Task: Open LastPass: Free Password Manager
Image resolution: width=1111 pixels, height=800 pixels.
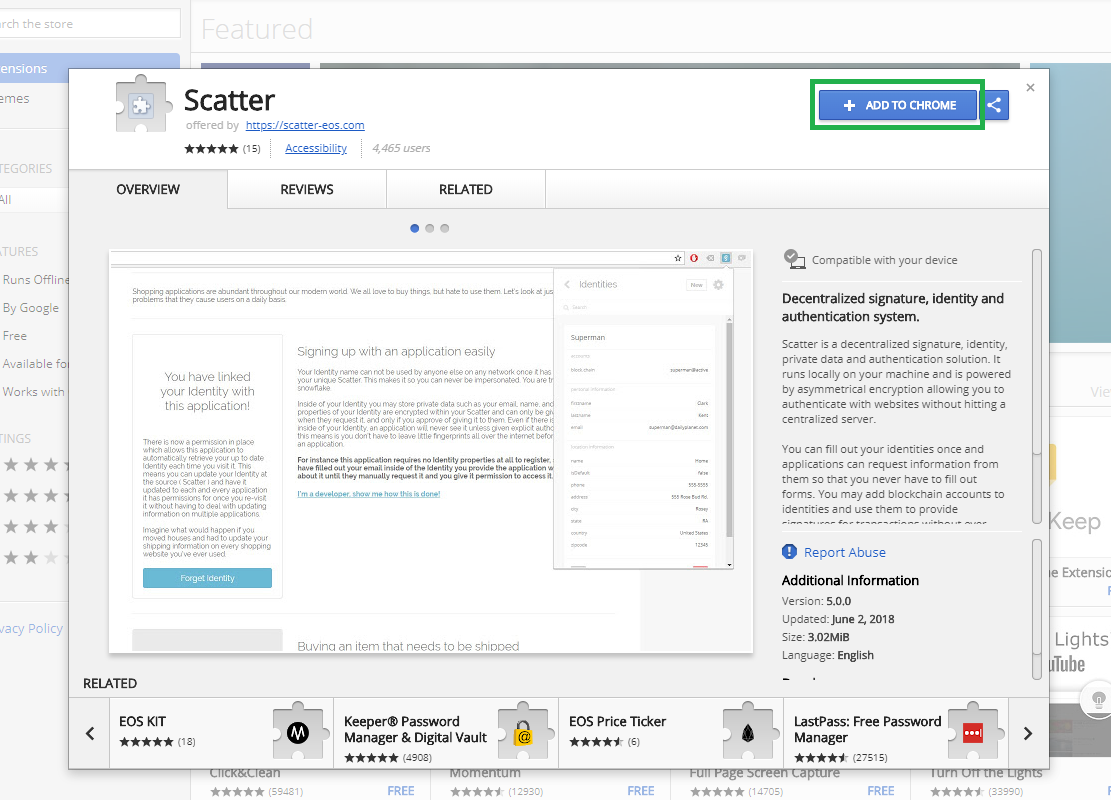Action: [x=896, y=733]
